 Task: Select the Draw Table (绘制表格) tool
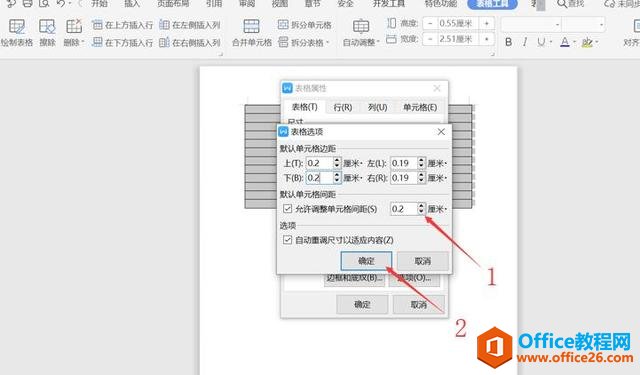point(17,33)
